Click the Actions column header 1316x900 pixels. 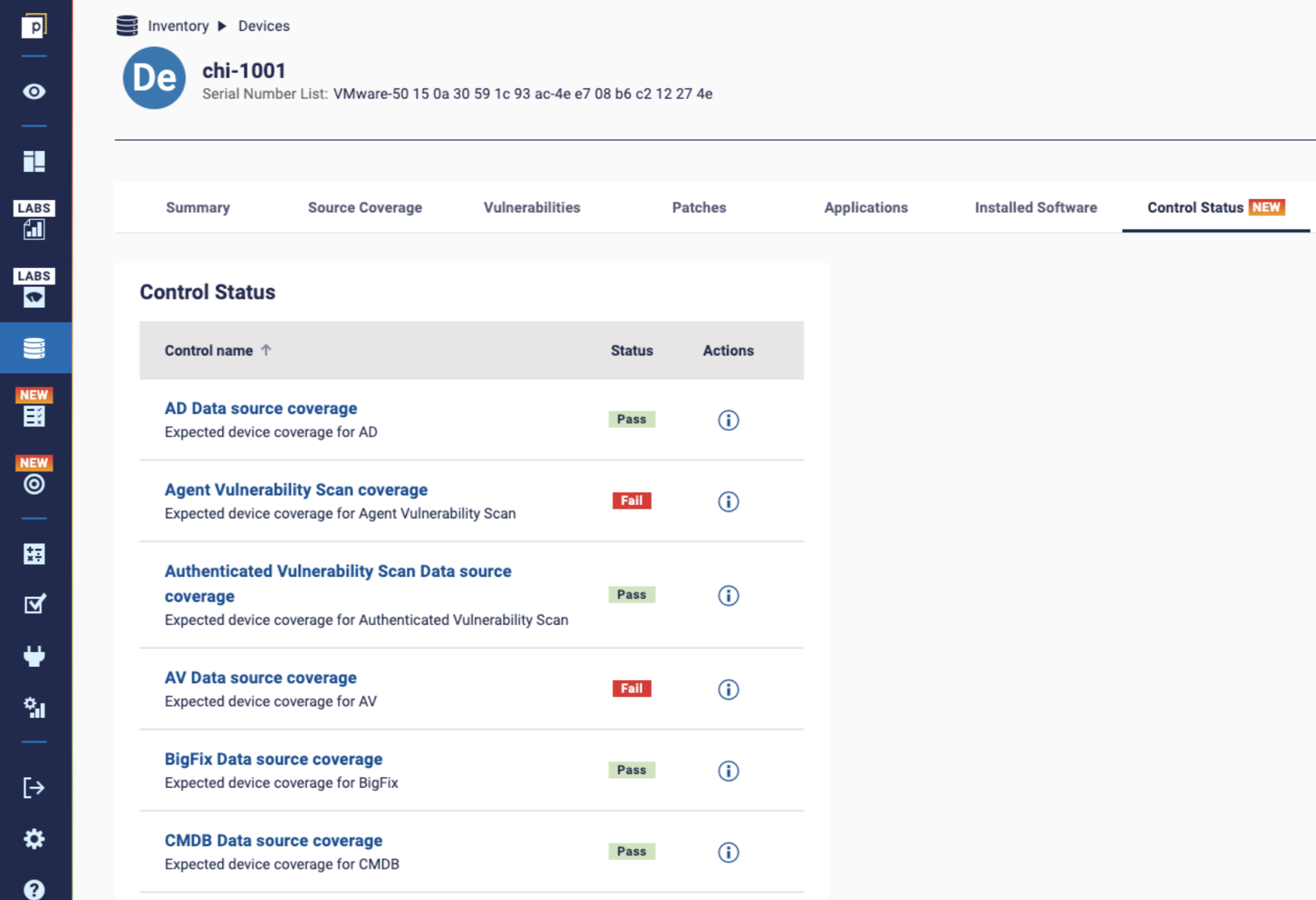pyautogui.click(x=728, y=350)
